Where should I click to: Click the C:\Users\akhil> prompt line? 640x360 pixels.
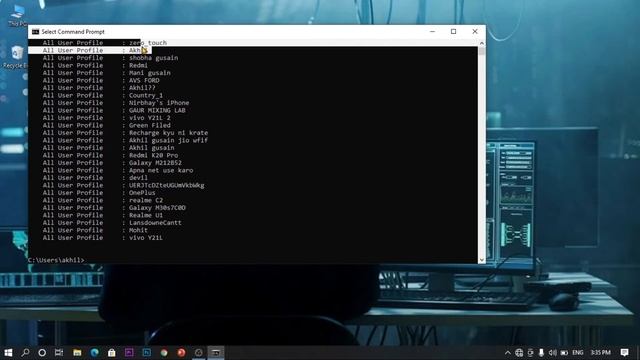point(56,260)
